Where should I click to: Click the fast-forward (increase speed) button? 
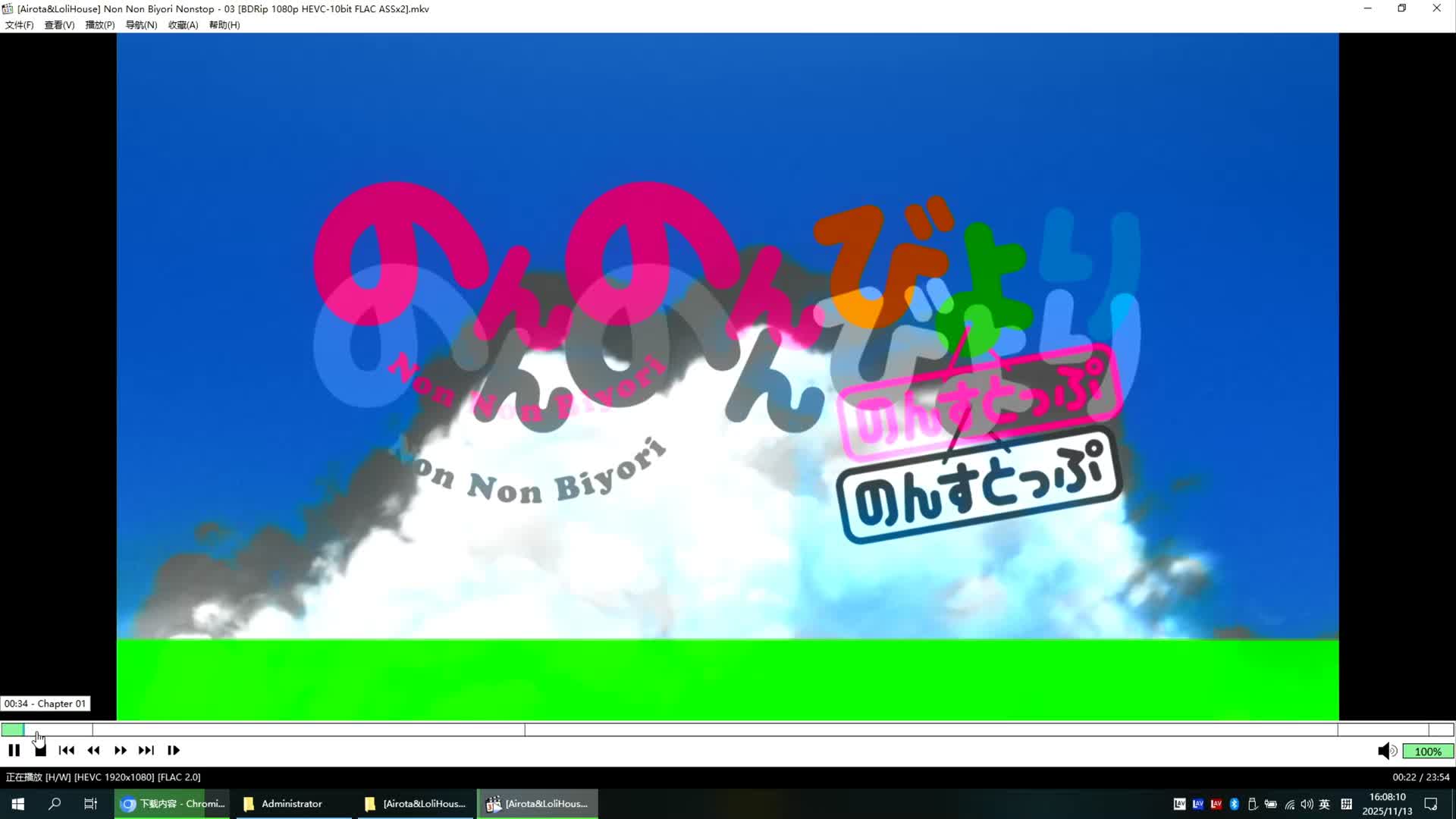120,751
